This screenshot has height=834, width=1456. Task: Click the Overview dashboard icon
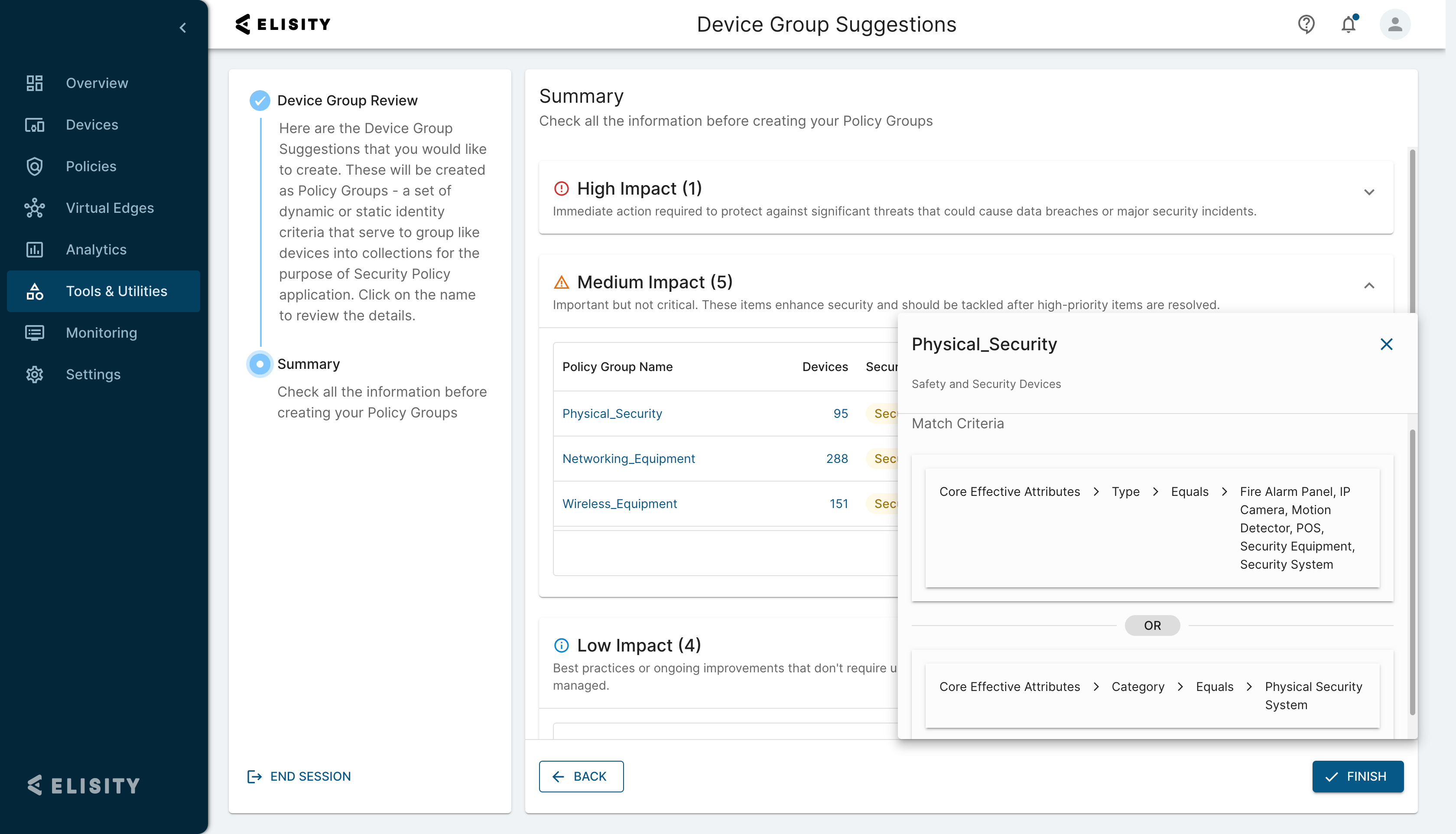pyautogui.click(x=34, y=83)
